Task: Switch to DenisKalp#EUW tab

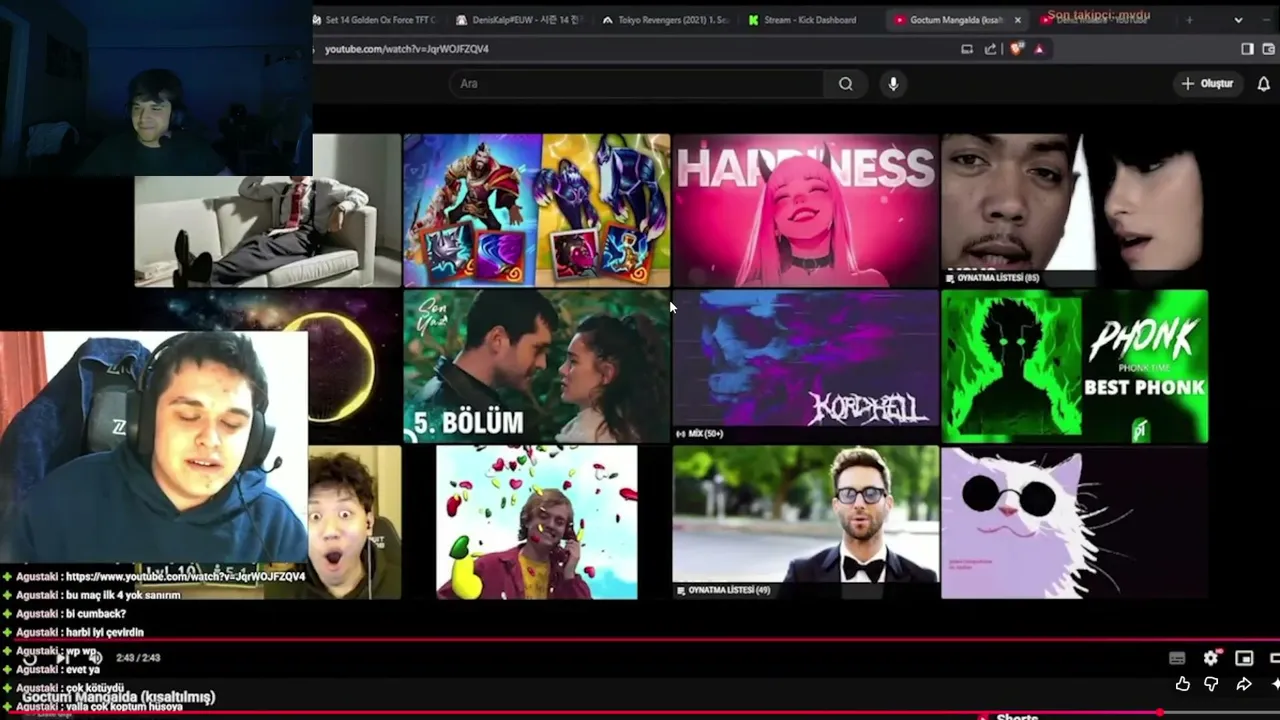Action: 518,20
